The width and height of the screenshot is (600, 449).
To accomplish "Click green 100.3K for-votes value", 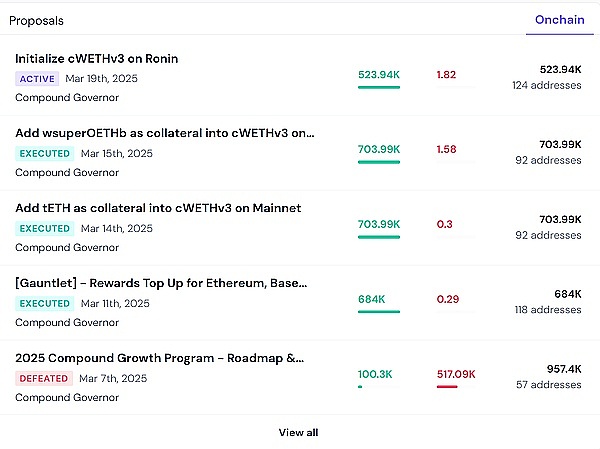I will click(x=375, y=374).
